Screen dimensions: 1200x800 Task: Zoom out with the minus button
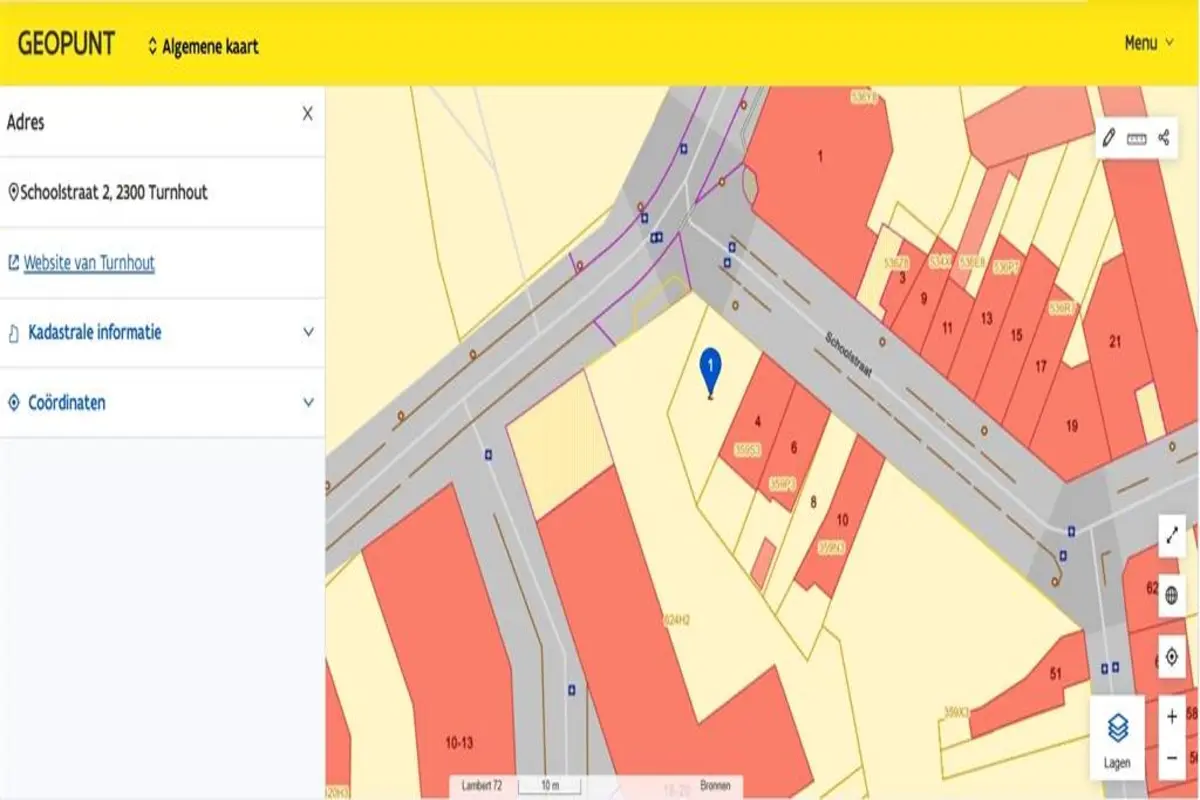pyautogui.click(x=1171, y=758)
